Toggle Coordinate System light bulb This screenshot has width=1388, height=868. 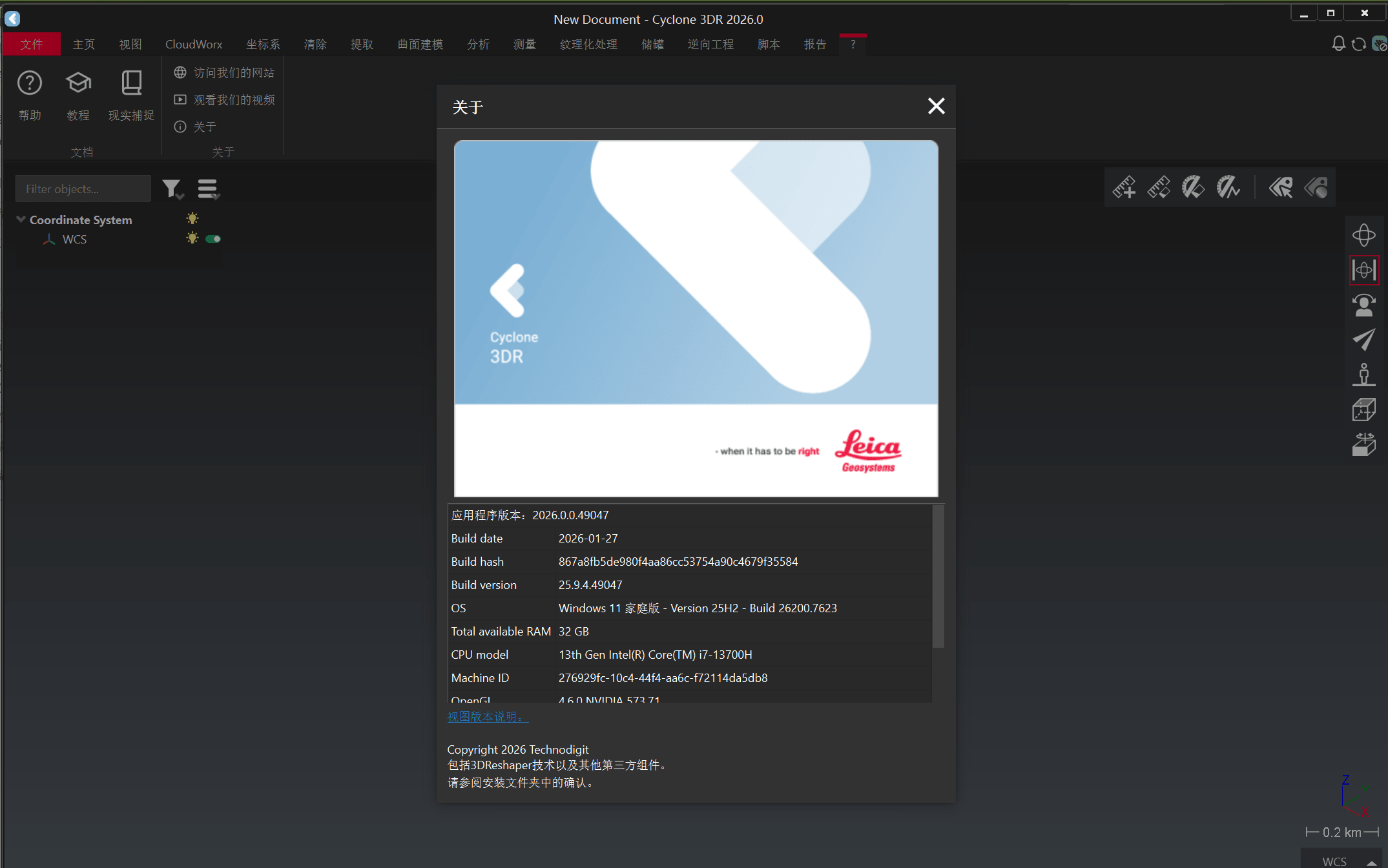coord(192,219)
